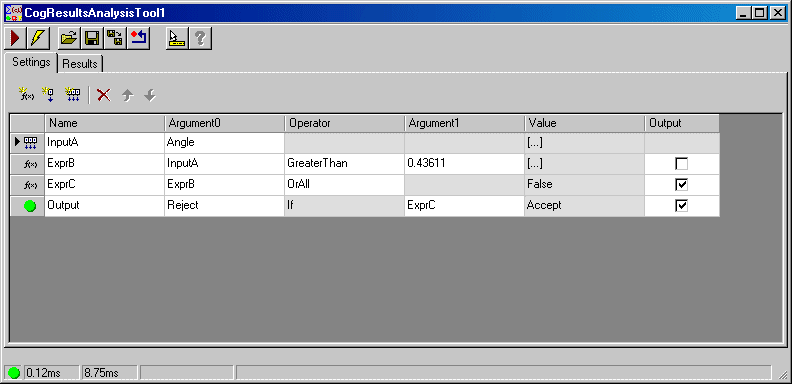Image resolution: width=792 pixels, height=384 pixels.
Task: Maximize the CogResultsAnalysisTool1 window
Action: pos(759,14)
